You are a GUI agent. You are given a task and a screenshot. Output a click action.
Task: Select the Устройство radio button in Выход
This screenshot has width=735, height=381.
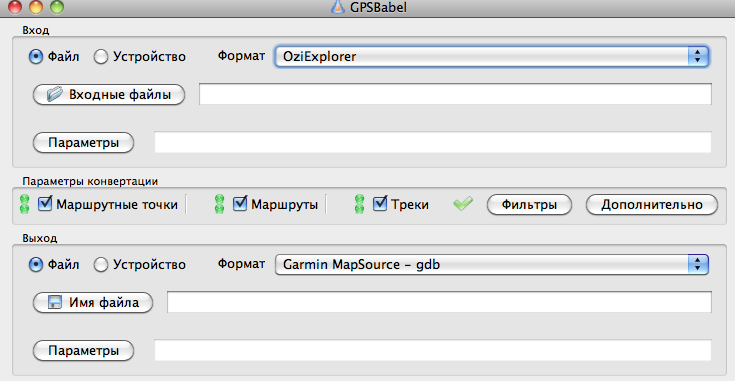[101, 265]
